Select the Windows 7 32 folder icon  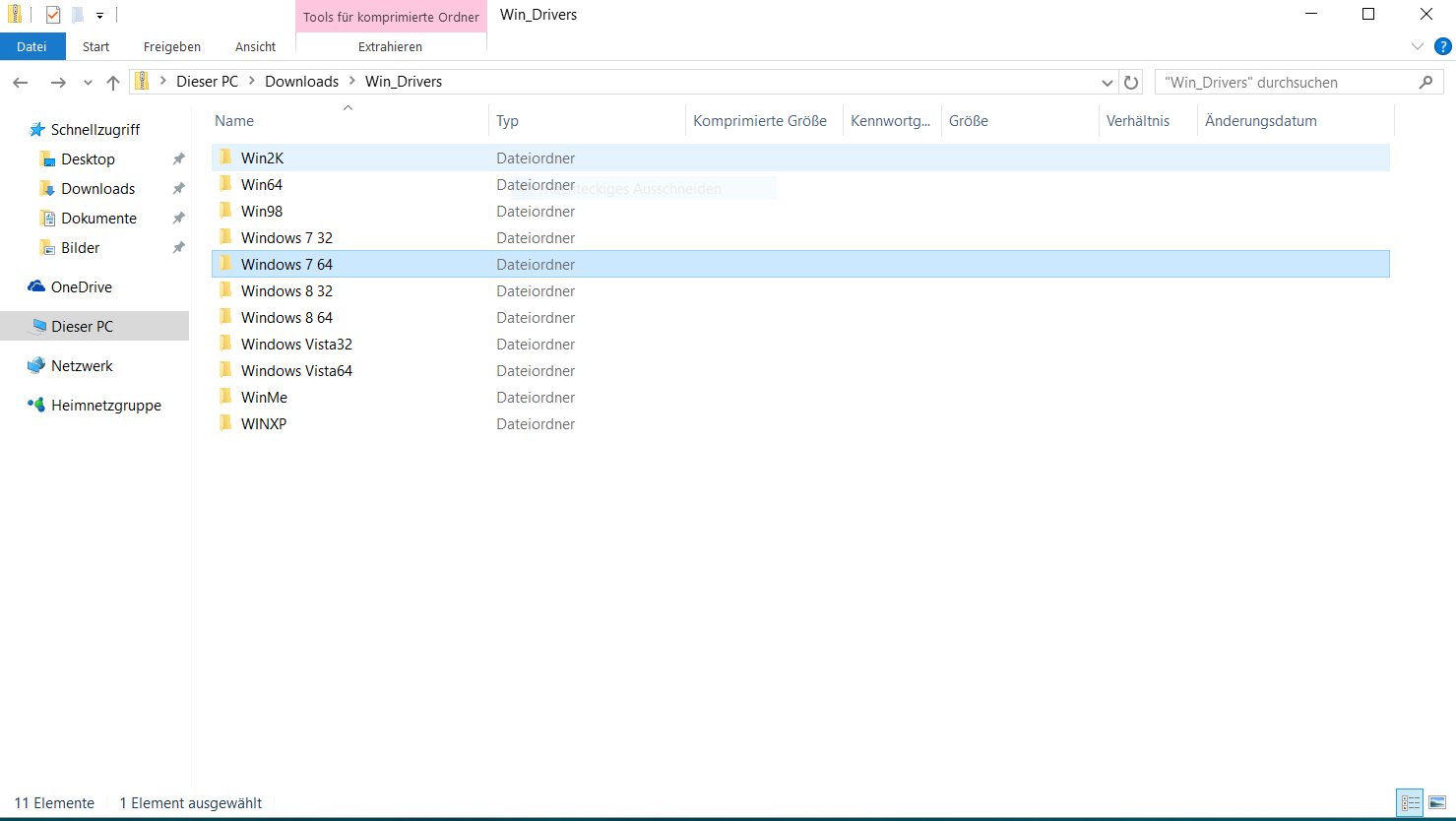click(225, 237)
